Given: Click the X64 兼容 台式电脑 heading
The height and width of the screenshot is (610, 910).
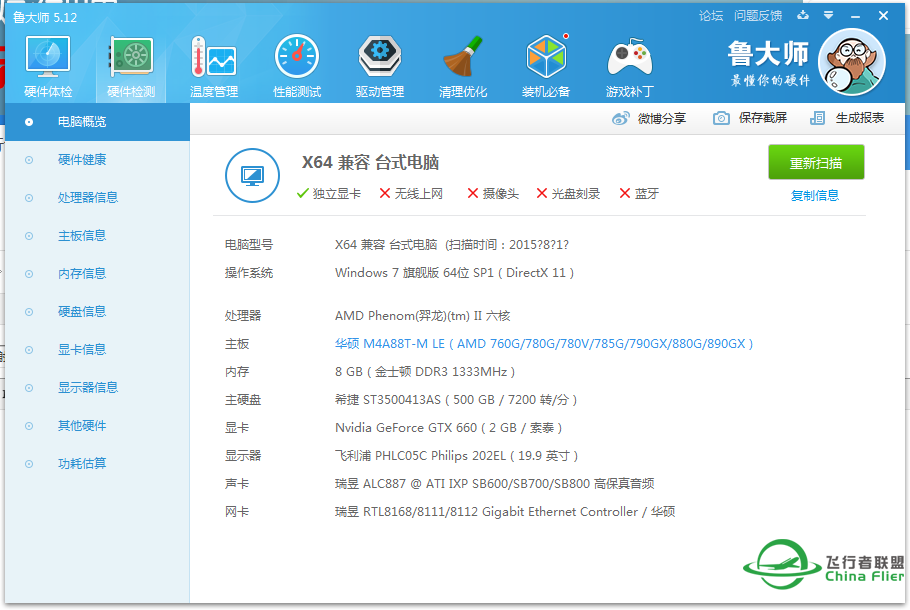Looking at the screenshot, I should tap(370, 163).
